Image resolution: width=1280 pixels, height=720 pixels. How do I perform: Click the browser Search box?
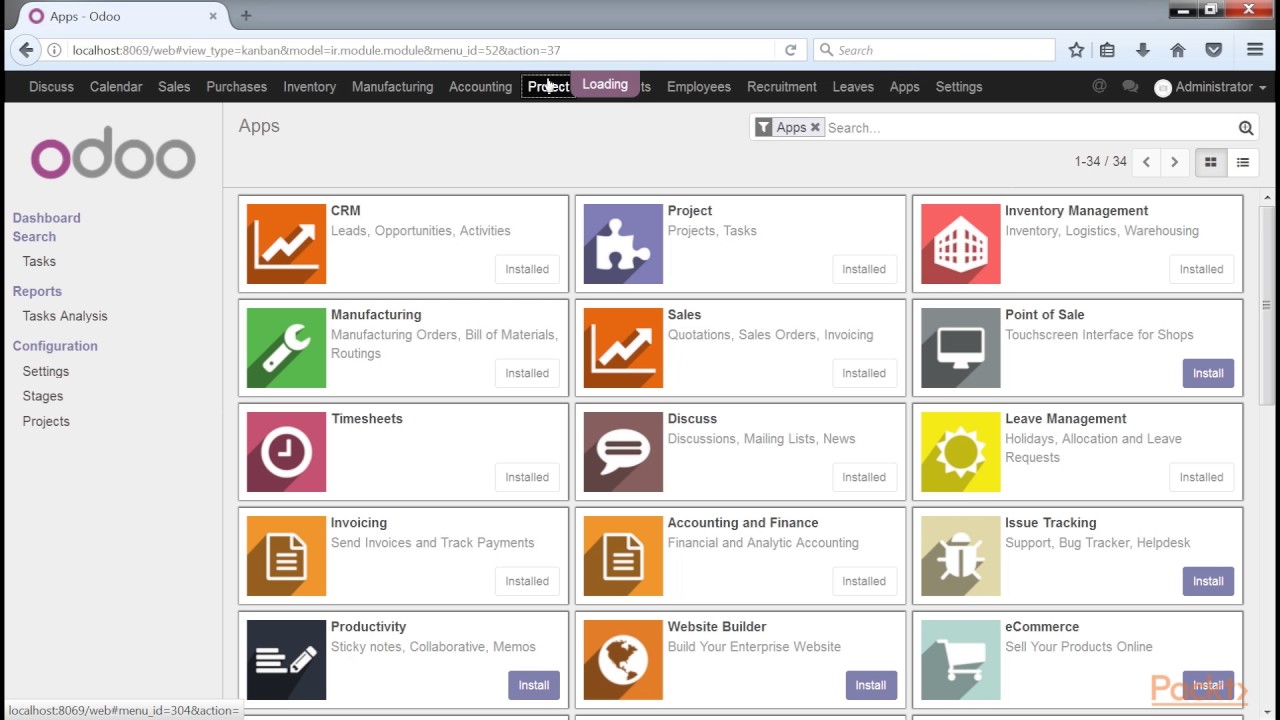click(x=935, y=50)
